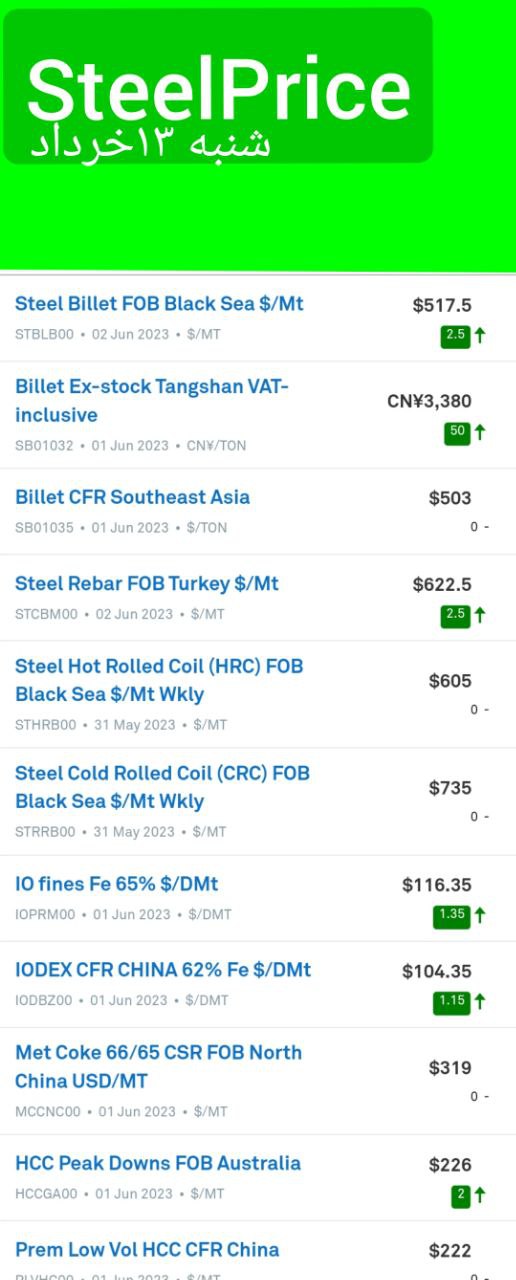Open Steel Billet FOB Black Sea link

click(x=159, y=304)
